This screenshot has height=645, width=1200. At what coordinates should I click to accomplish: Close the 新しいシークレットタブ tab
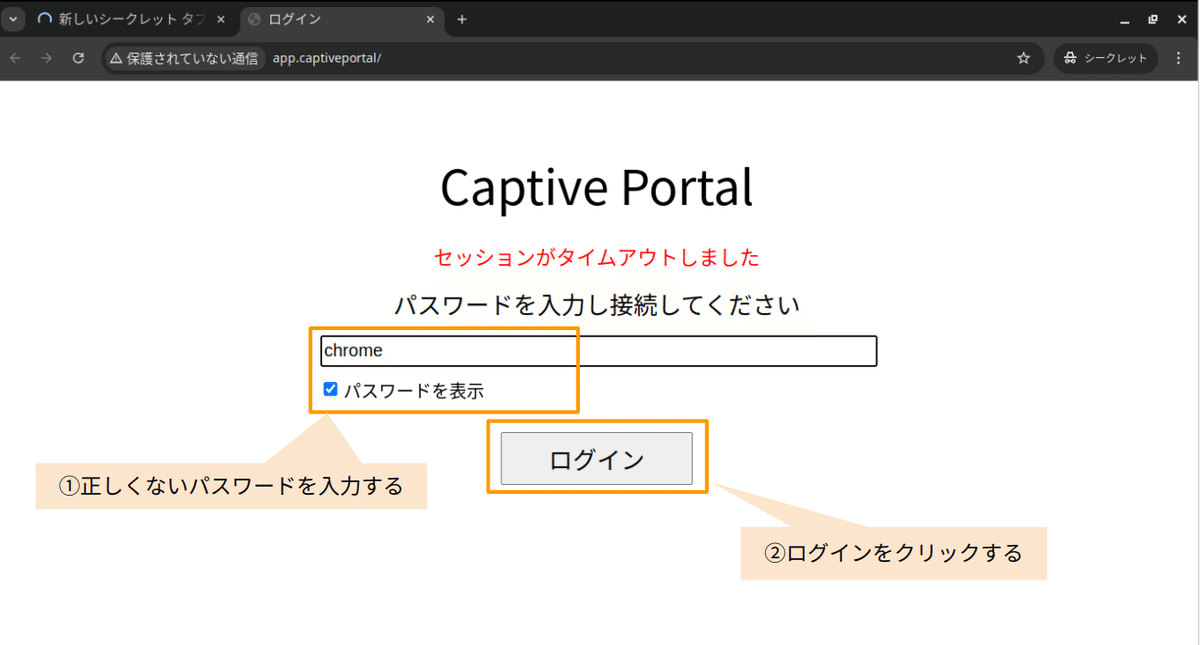click(220, 18)
